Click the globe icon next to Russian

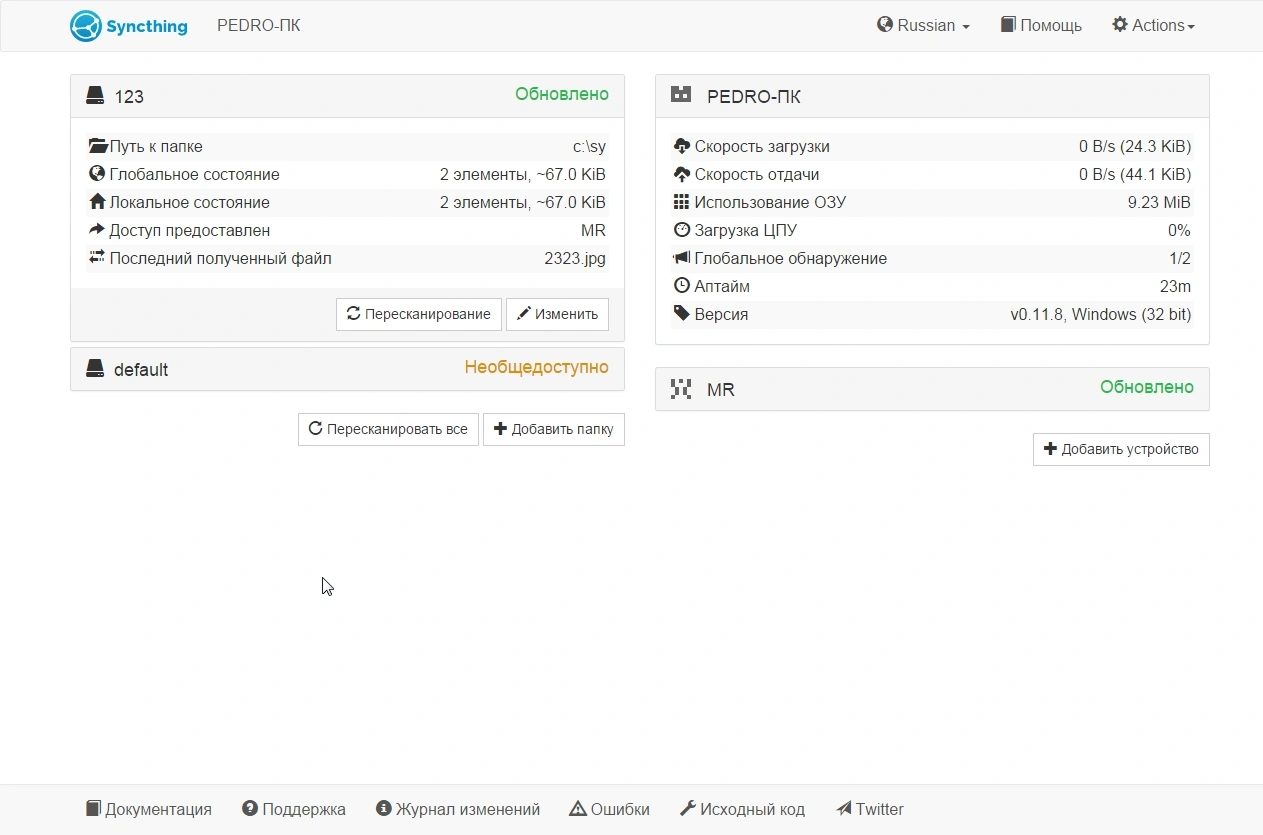coord(885,25)
